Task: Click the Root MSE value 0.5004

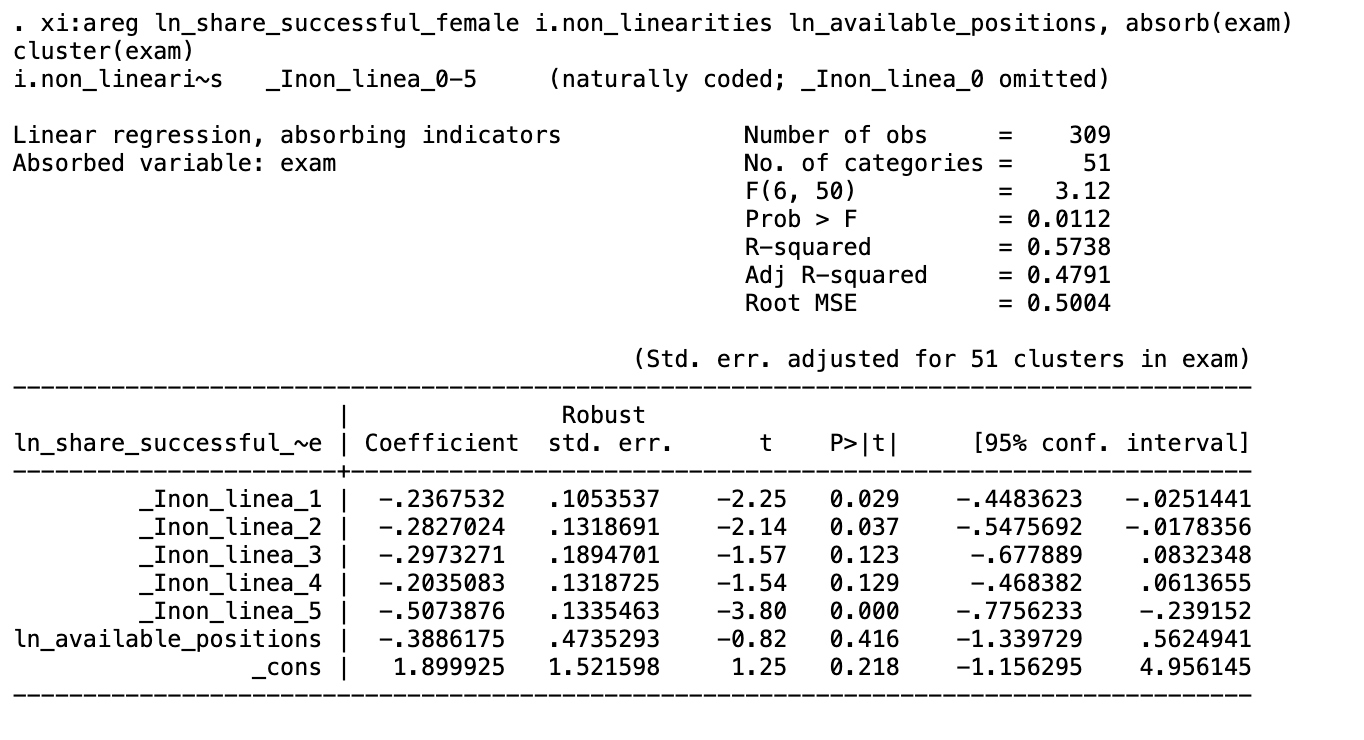Action: [1069, 303]
